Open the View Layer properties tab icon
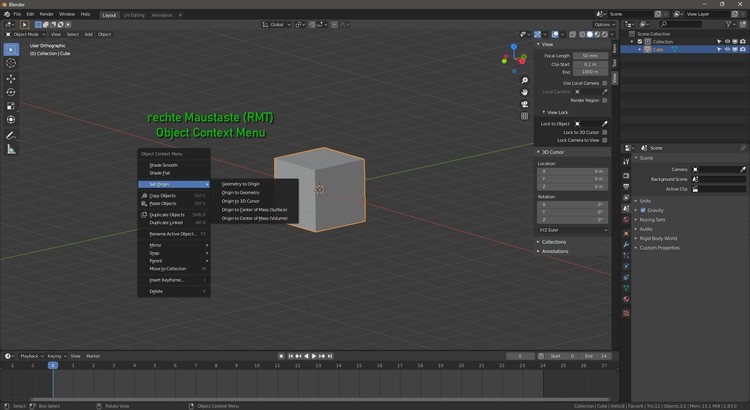Viewport: 750px width, 410px height. [x=626, y=198]
